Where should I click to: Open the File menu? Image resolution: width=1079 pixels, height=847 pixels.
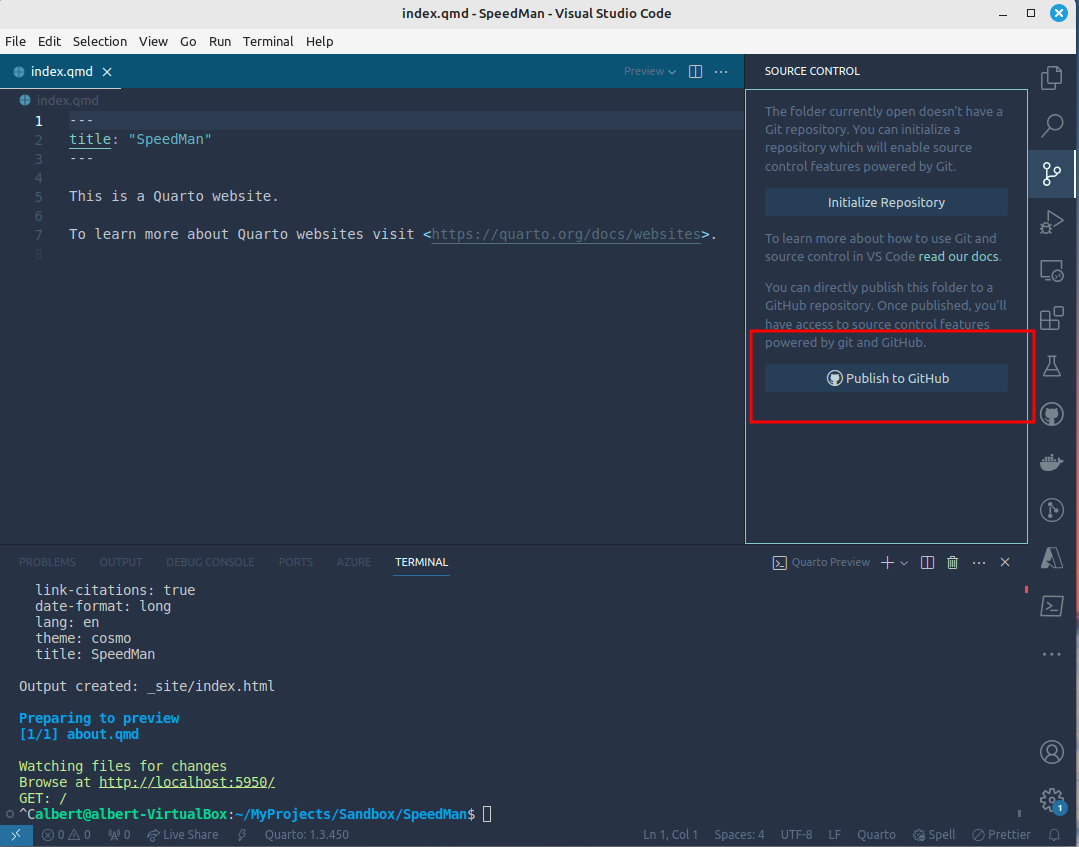tap(15, 41)
